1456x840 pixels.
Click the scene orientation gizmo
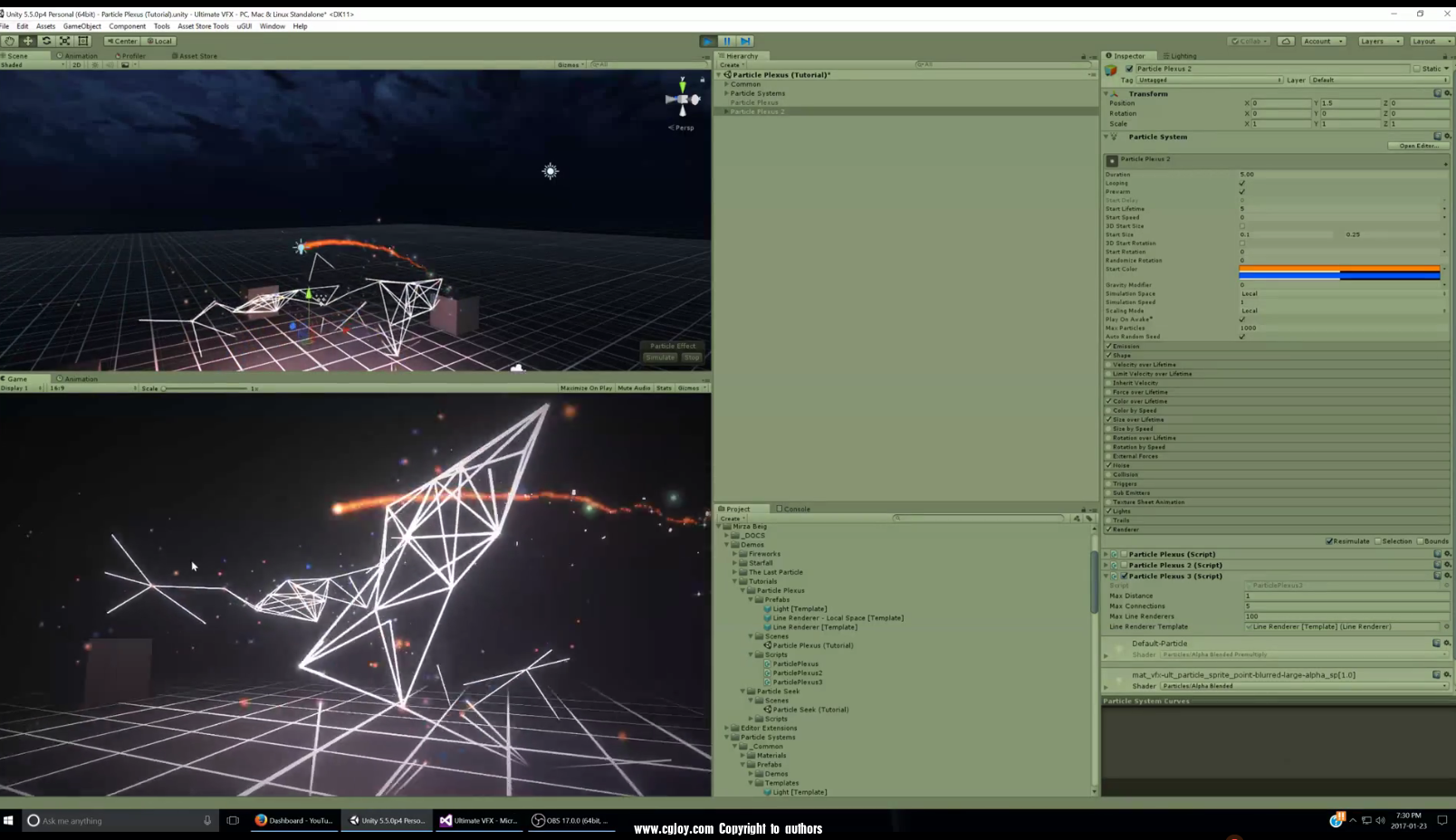click(683, 99)
